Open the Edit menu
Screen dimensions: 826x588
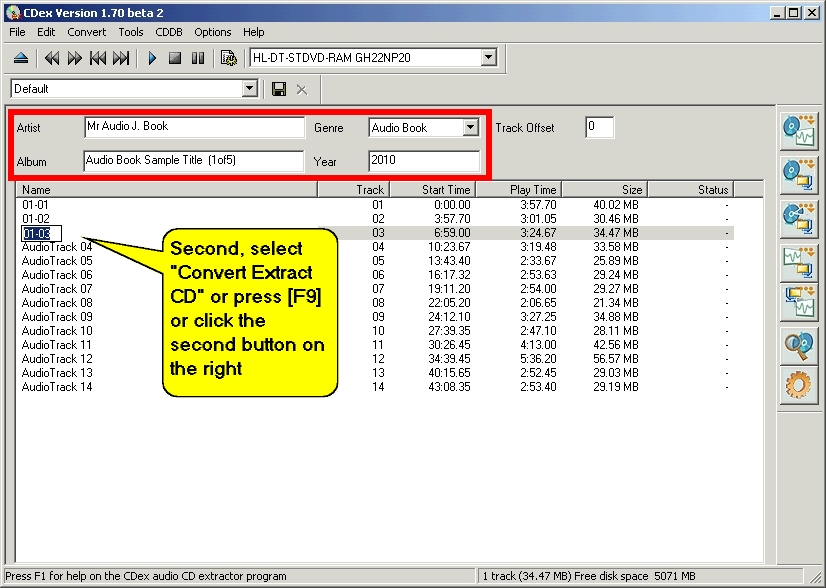click(x=46, y=32)
